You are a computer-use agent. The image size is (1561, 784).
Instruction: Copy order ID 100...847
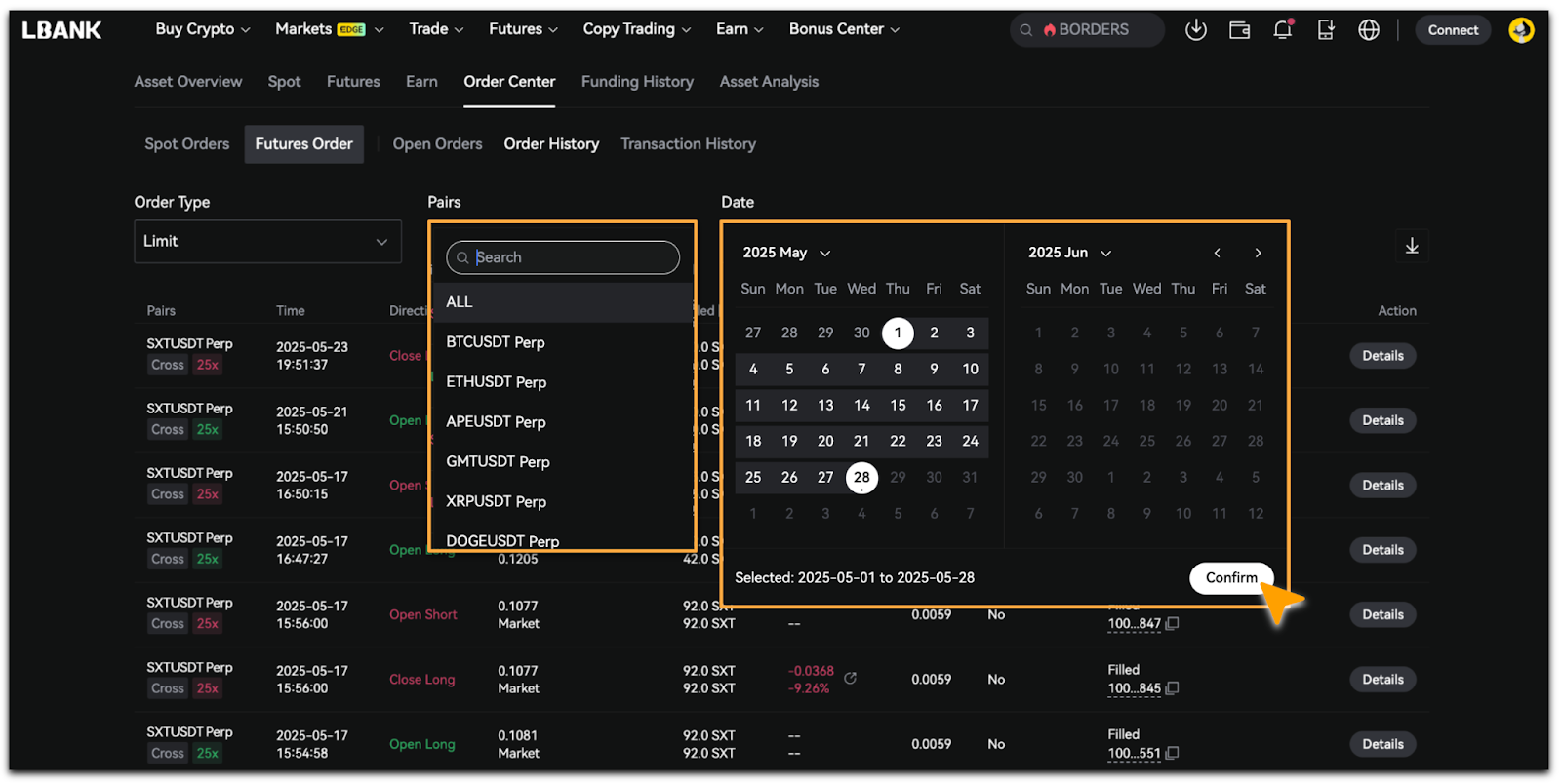pos(1173,624)
